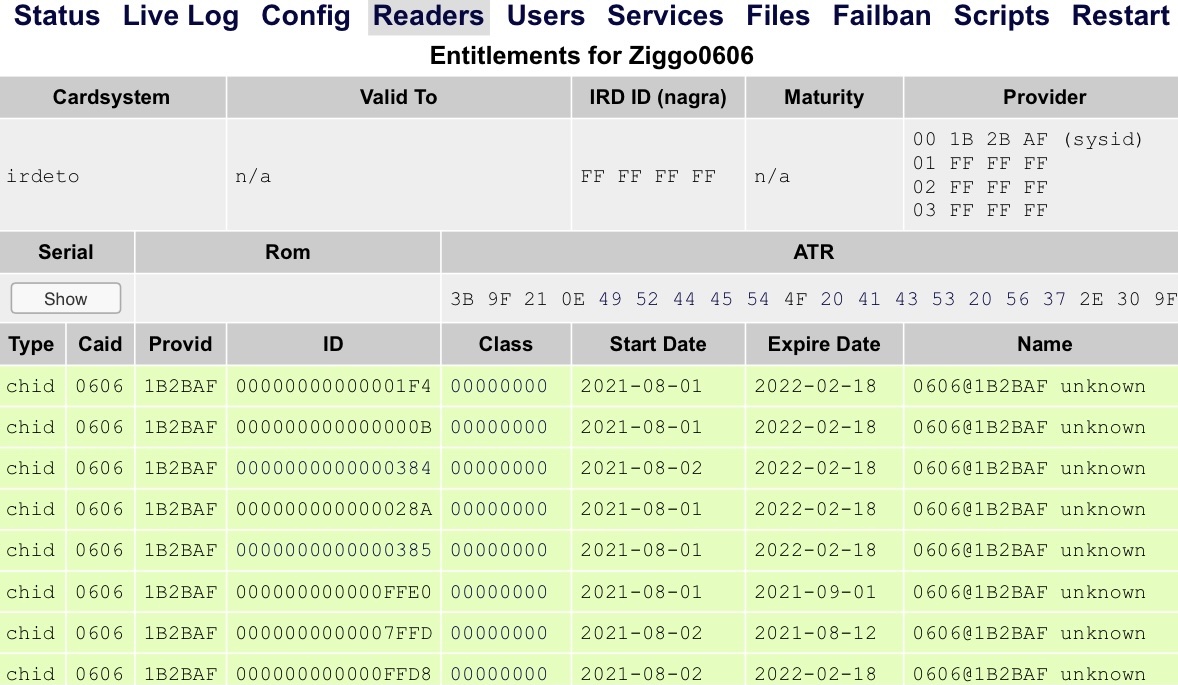
Task: Click the 03 FF FF FF provider line
Action: [x=980, y=211]
